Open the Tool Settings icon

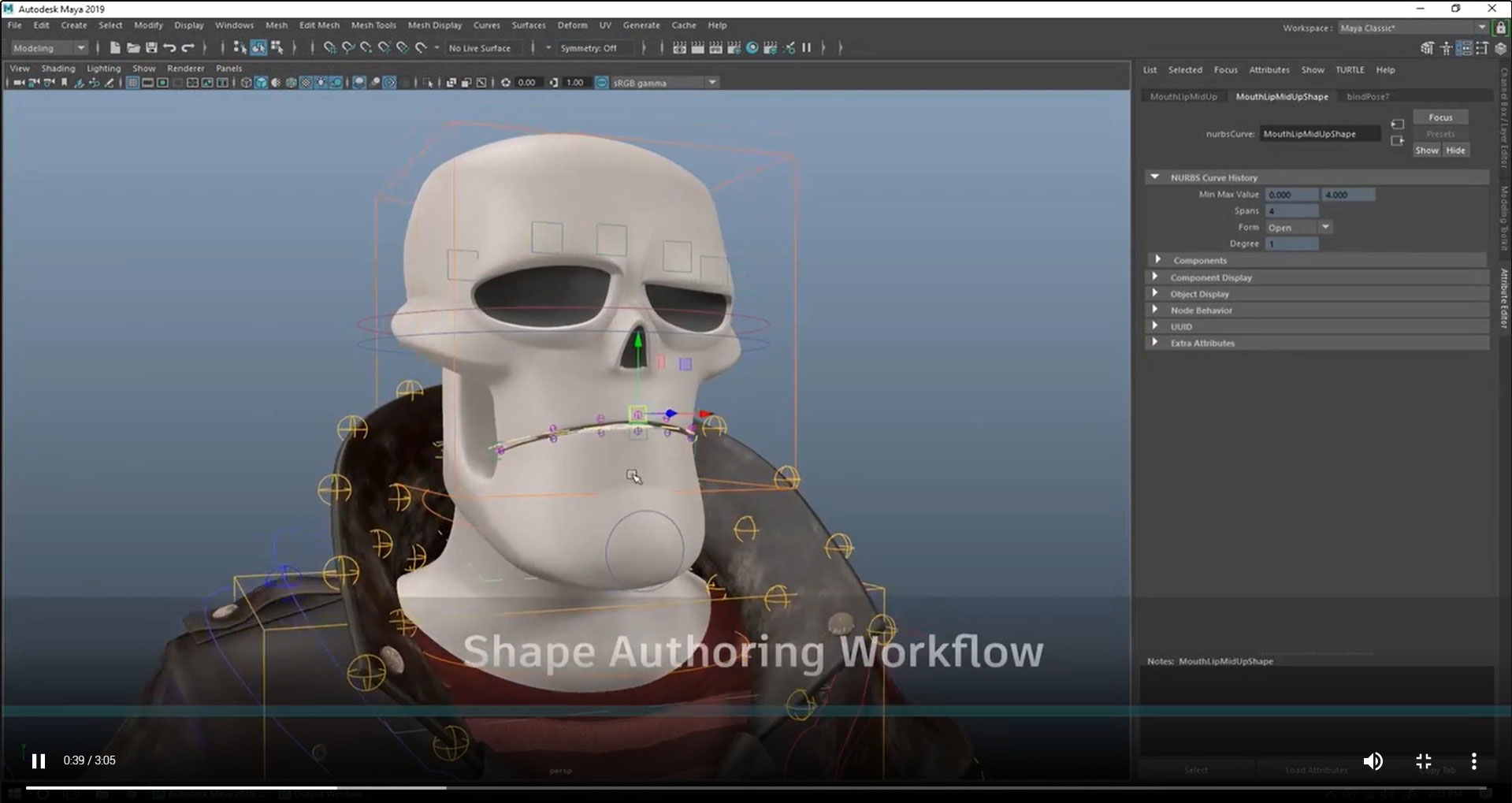(1482, 48)
